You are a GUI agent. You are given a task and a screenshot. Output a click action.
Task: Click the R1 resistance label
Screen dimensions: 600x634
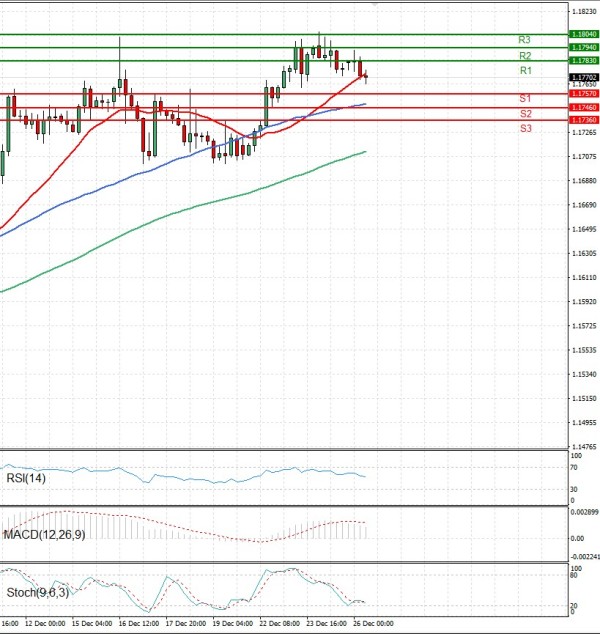point(524,72)
